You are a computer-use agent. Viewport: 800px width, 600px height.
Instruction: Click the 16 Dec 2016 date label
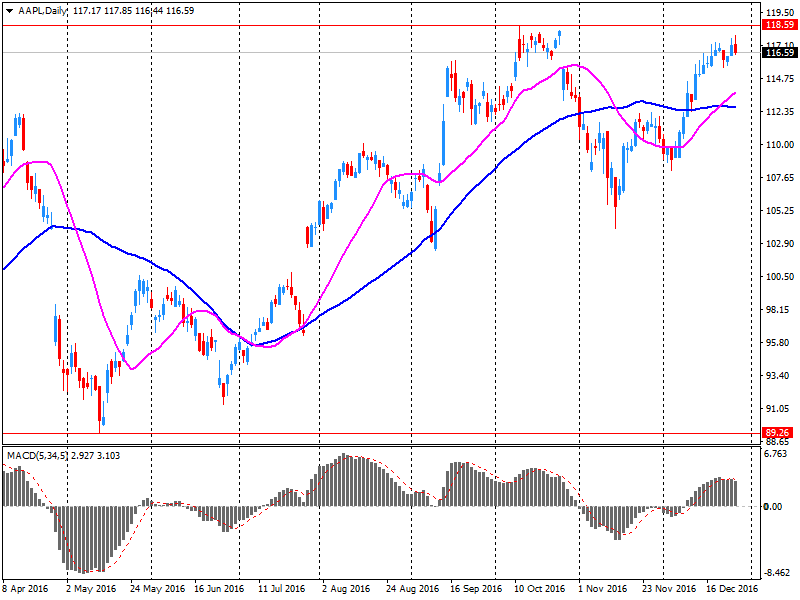tap(731, 590)
